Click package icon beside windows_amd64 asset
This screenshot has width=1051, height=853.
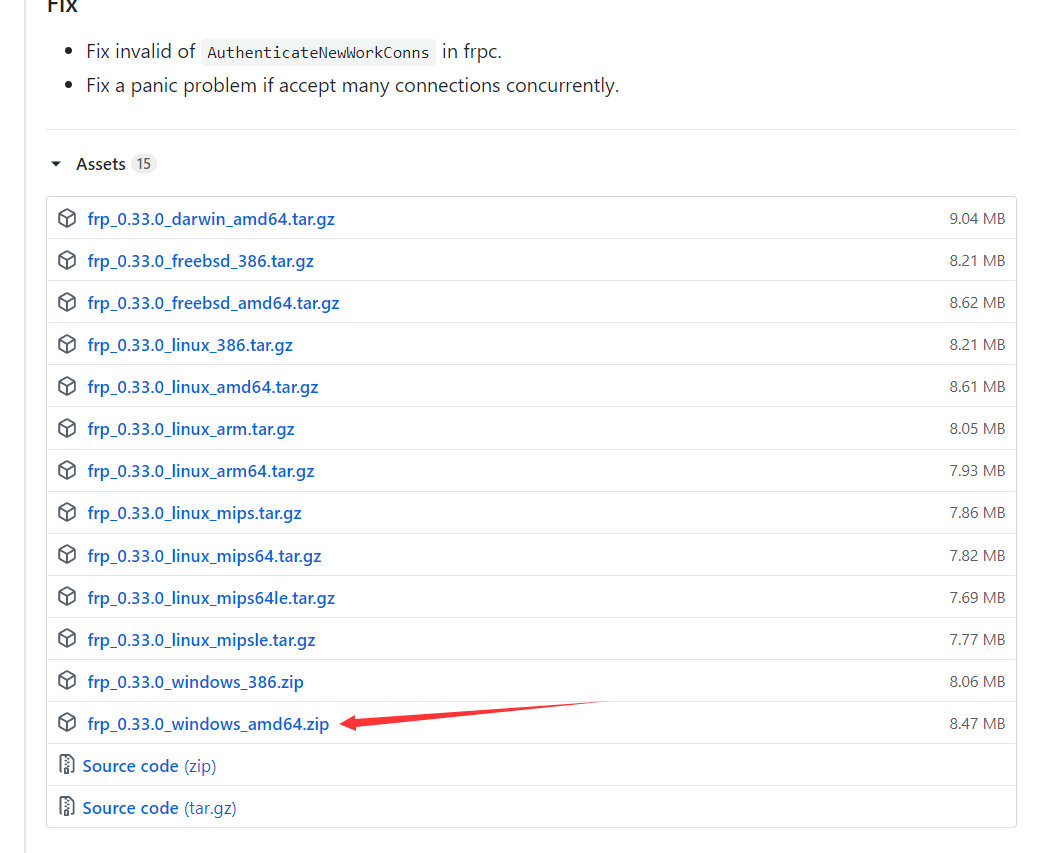[67, 722]
